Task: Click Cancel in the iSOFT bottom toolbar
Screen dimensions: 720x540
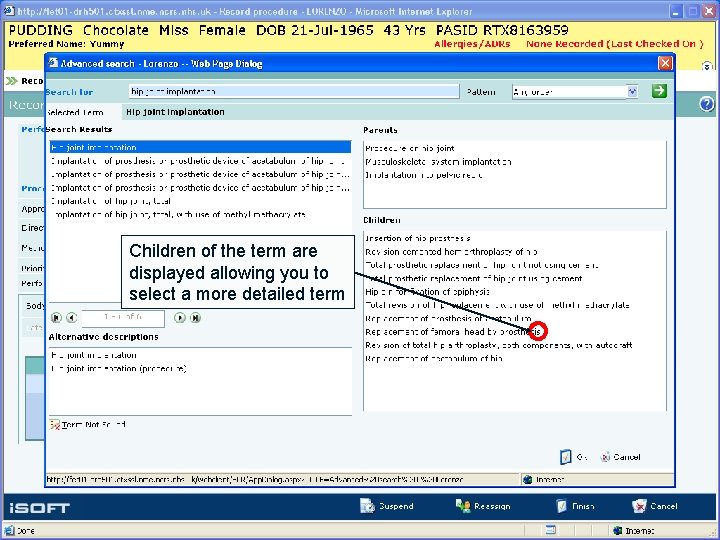Action: (655, 506)
